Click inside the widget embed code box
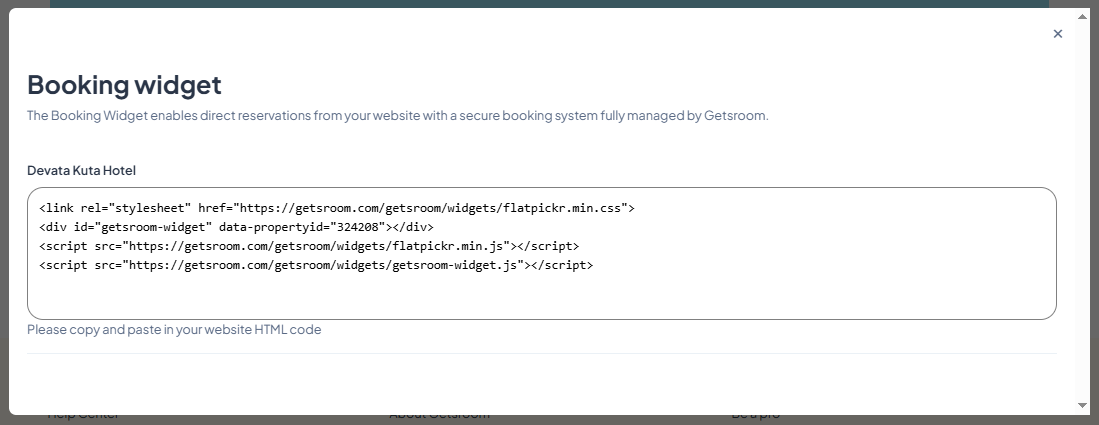 coord(542,253)
